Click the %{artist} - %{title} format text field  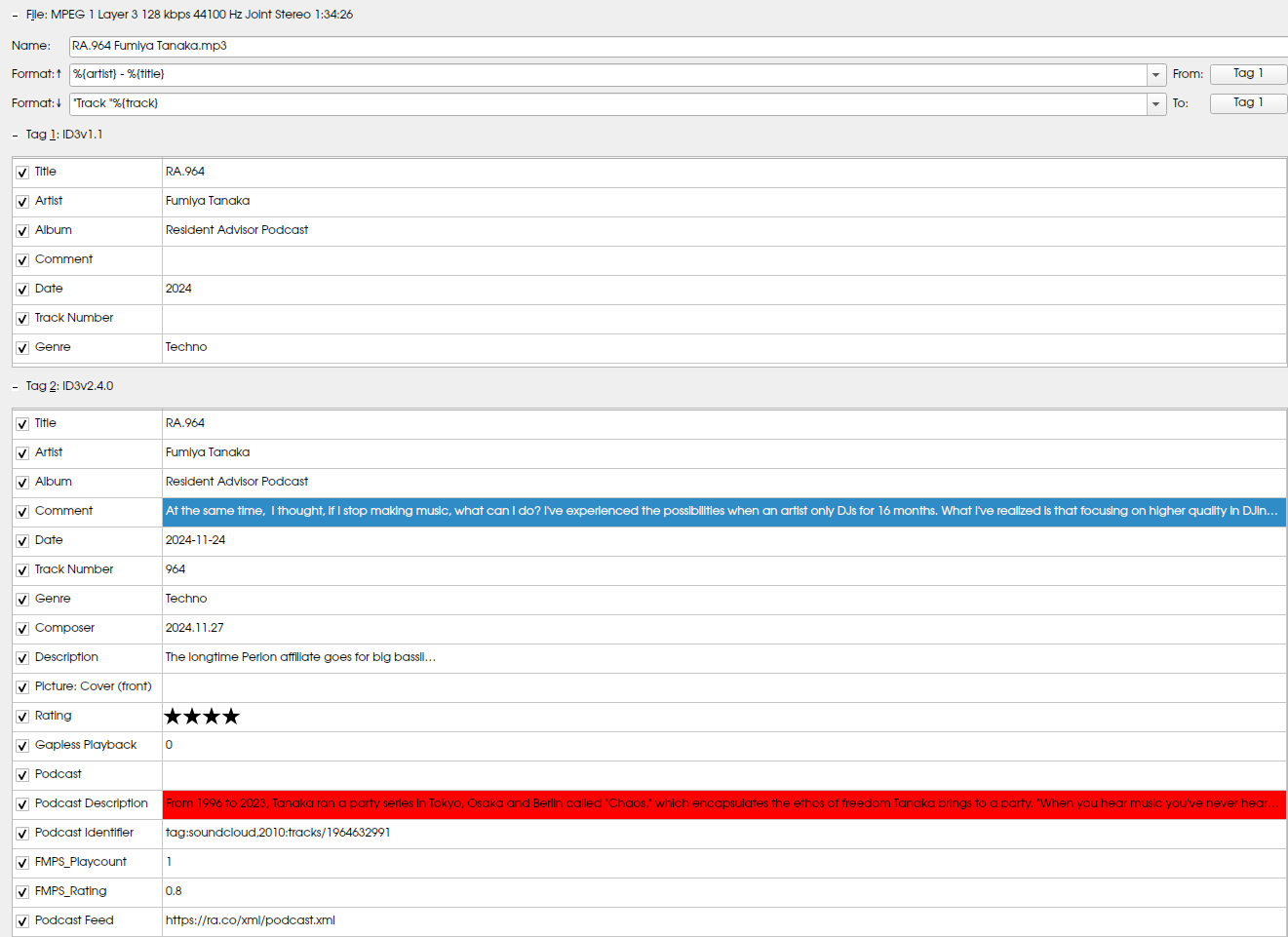point(608,75)
